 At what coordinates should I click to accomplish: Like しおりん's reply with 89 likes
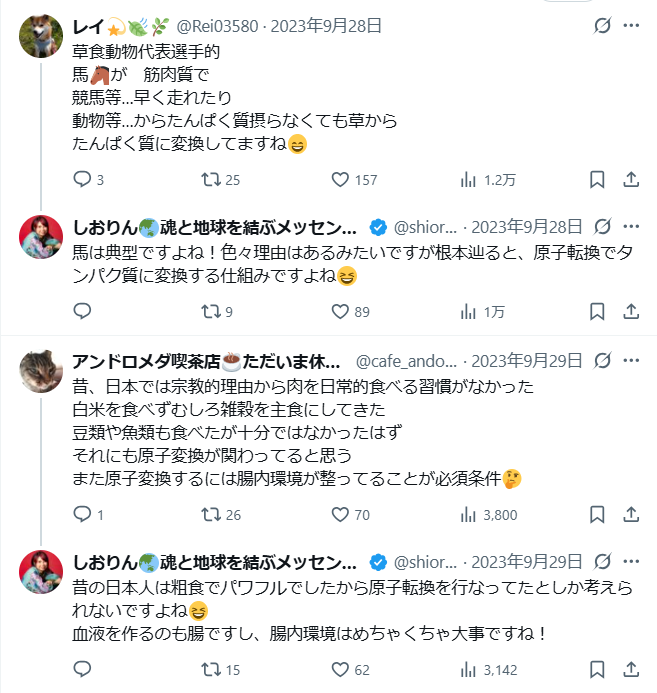pos(340,311)
